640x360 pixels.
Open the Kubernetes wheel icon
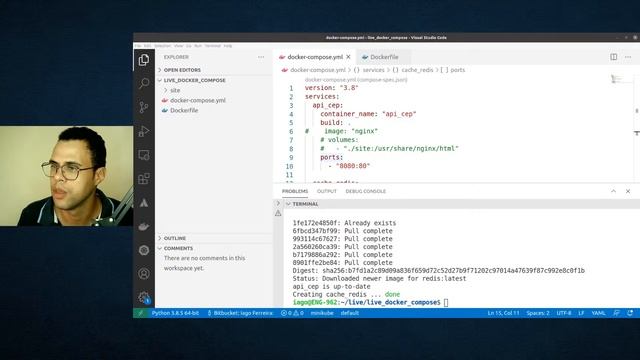coord(144,250)
